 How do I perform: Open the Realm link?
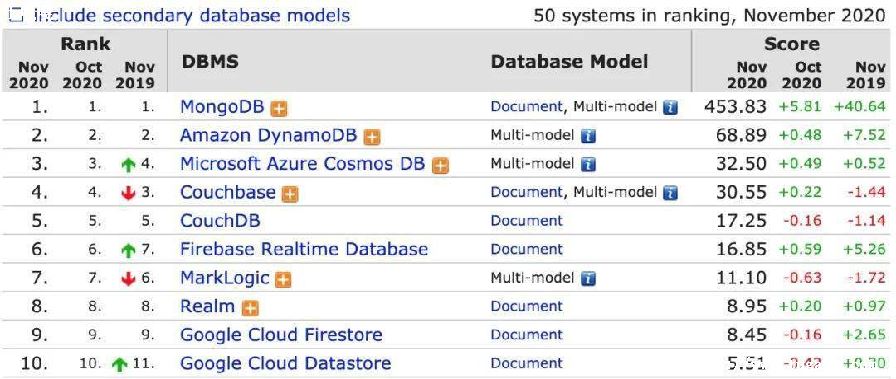(207, 306)
